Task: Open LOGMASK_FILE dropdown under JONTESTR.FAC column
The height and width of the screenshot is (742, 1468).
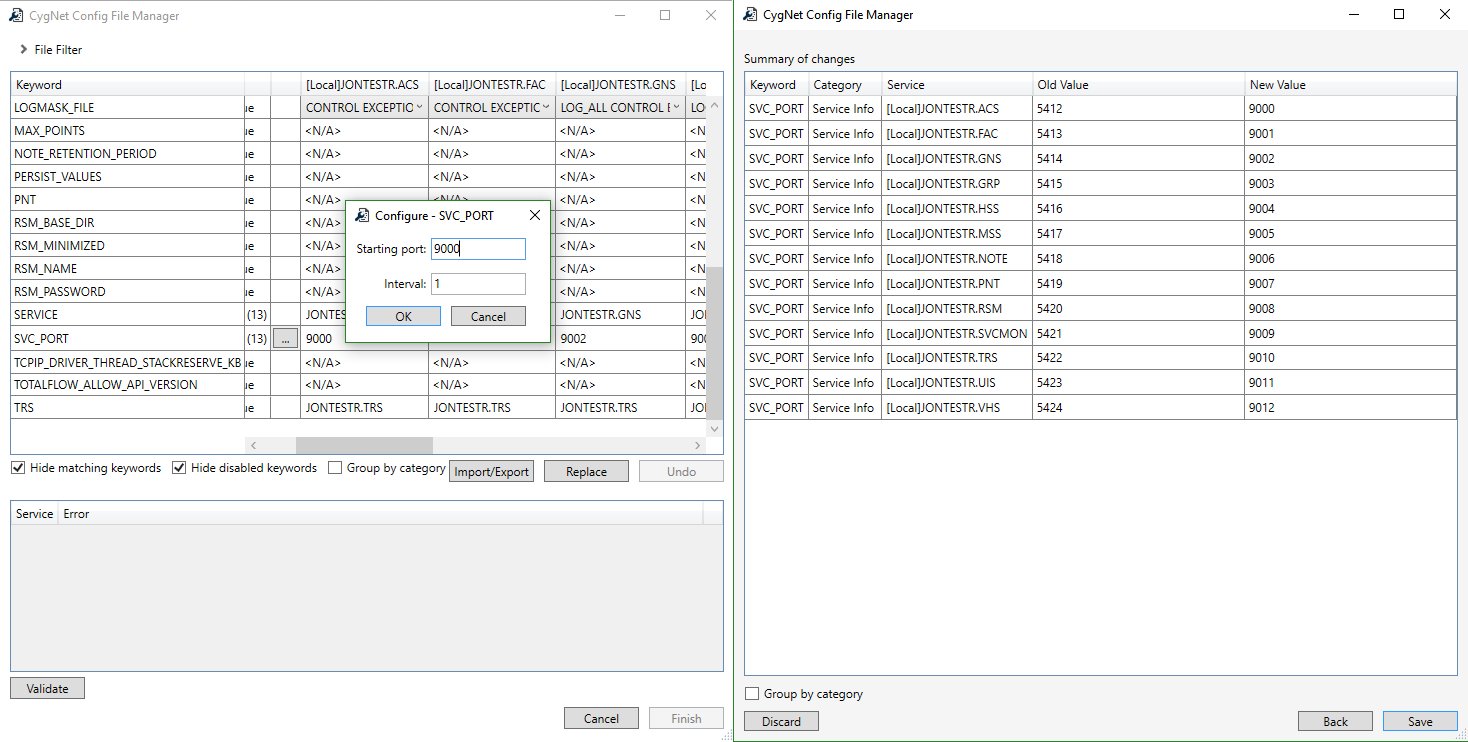Action: (546, 107)
